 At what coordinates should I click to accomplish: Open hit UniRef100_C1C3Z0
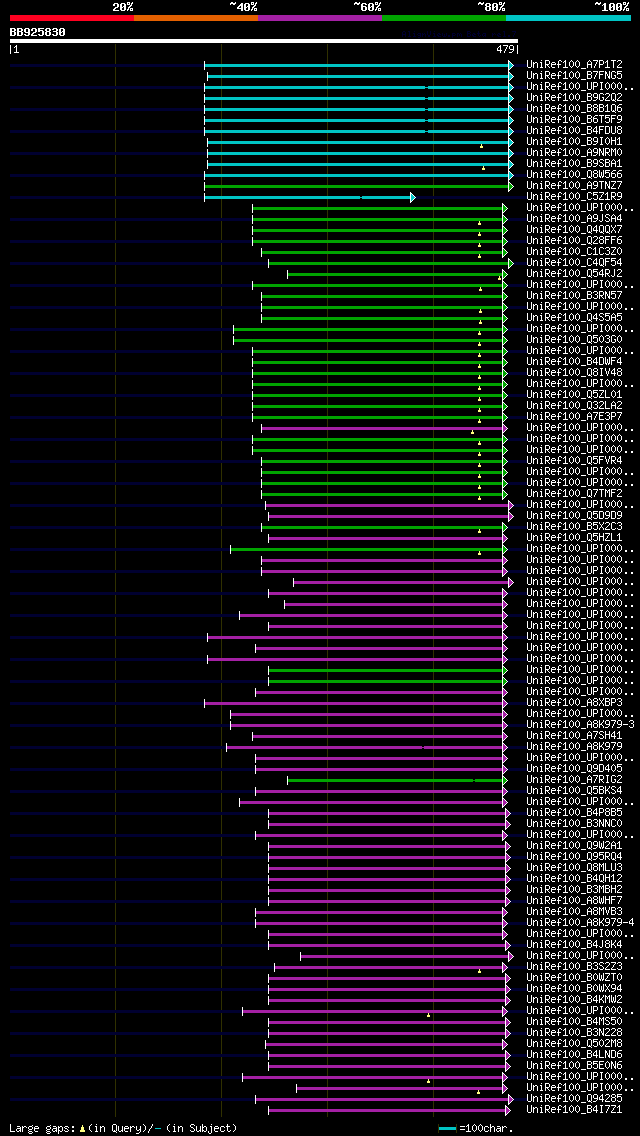tap(574, 251)
